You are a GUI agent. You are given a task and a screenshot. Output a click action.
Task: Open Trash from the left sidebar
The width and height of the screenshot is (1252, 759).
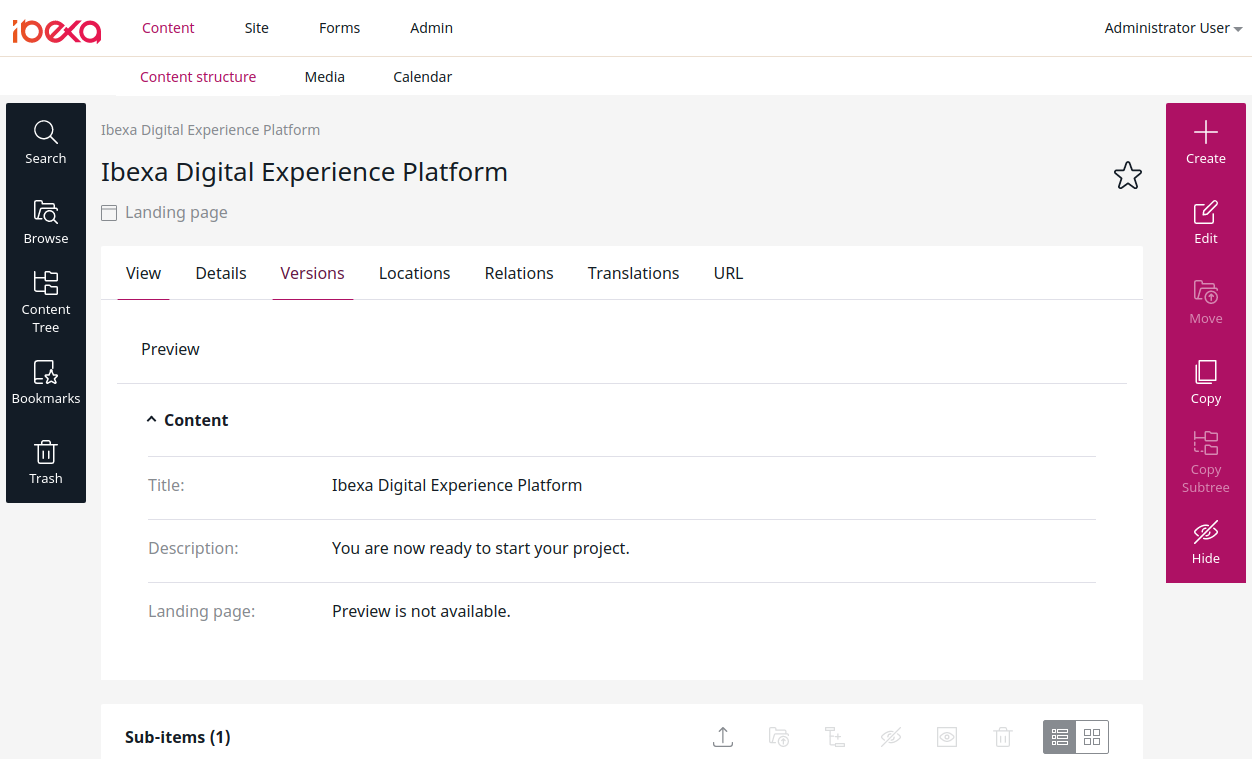click(45, 461)
